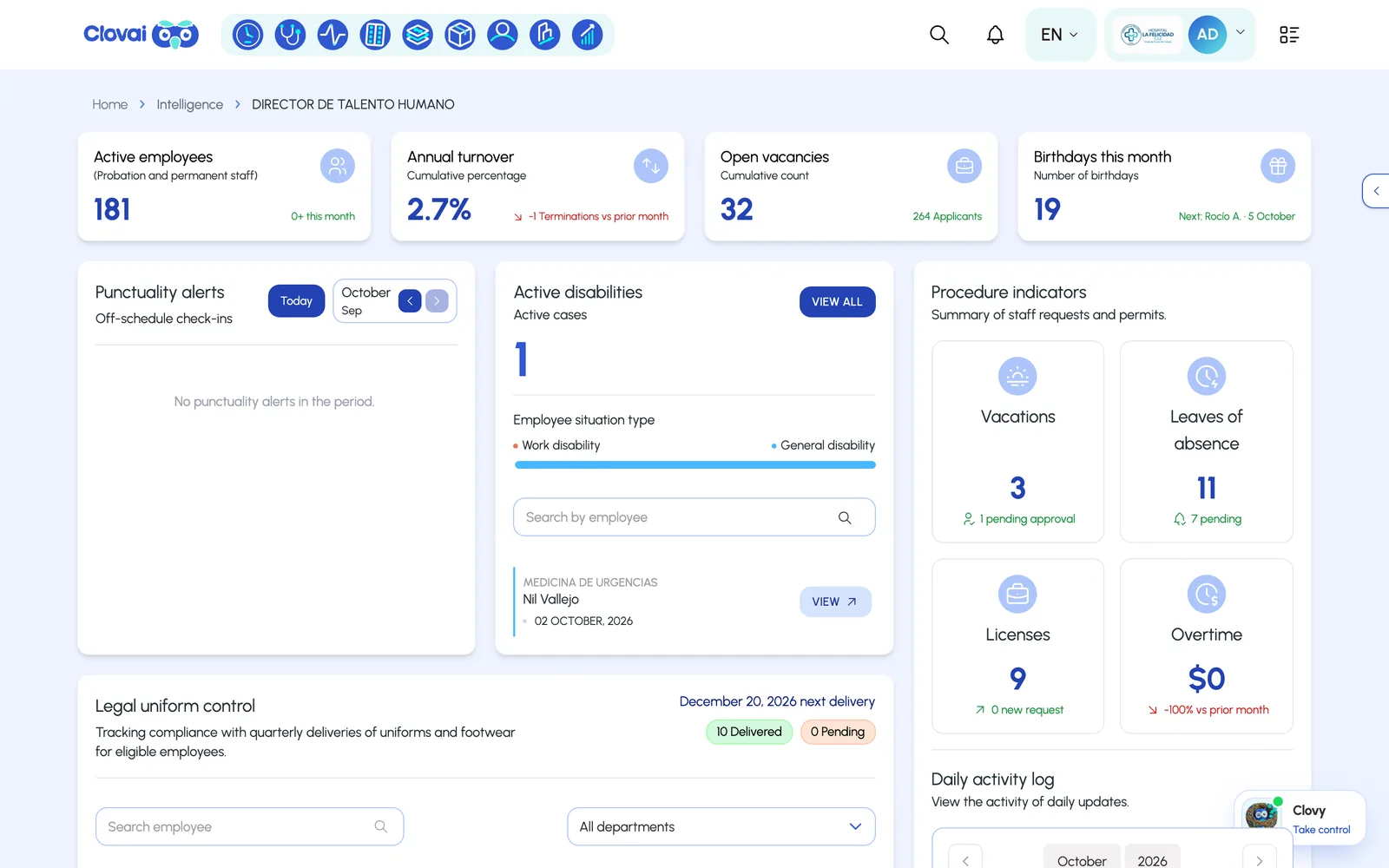Screen dimensions: 1389x868
Task: Click the Open vacancies briefcase icon
Action: point(964,166)
